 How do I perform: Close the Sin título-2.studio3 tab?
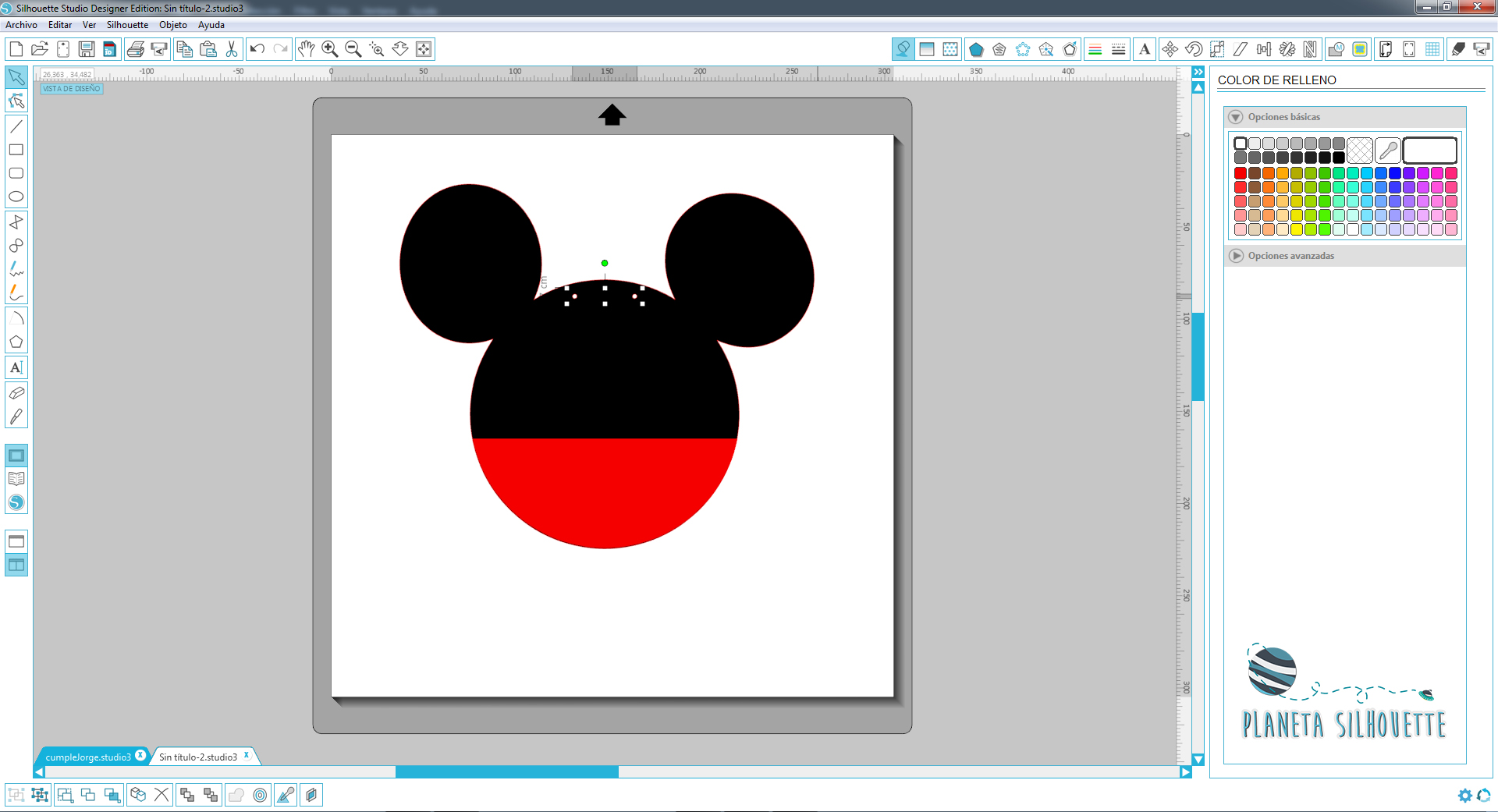pos(247,755)
